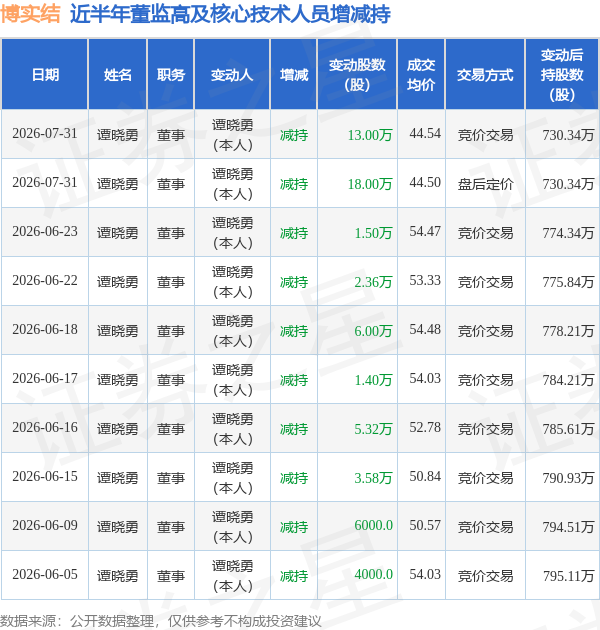The width and height of the screenshot is (600, 630).
Task: Click the 增减 column header
Action: coord(294,74)
